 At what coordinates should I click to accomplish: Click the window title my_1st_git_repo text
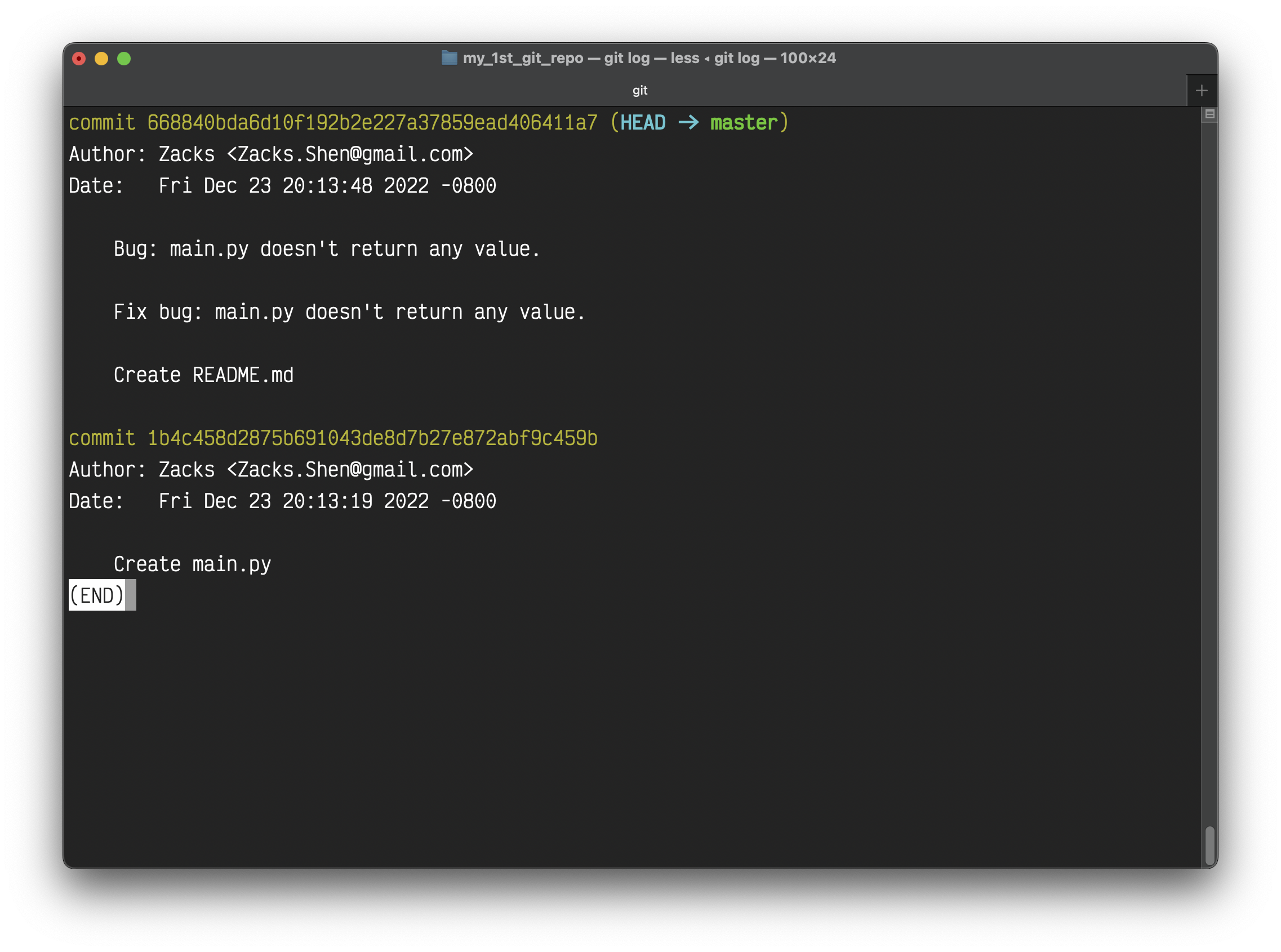(x=523, y=58)
